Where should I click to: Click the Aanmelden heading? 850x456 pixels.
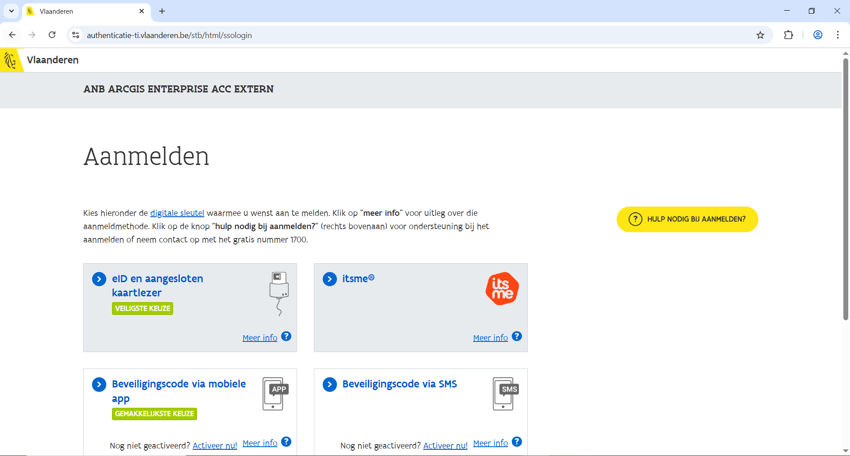146,157
